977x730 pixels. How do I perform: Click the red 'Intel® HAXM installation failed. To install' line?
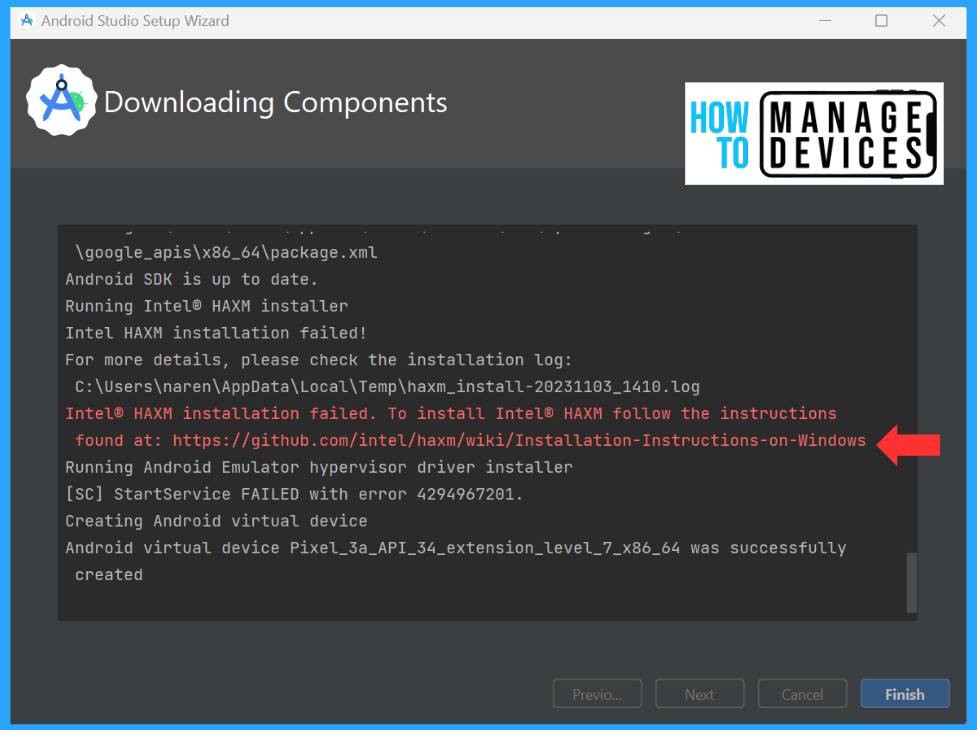tap(450, 414)
